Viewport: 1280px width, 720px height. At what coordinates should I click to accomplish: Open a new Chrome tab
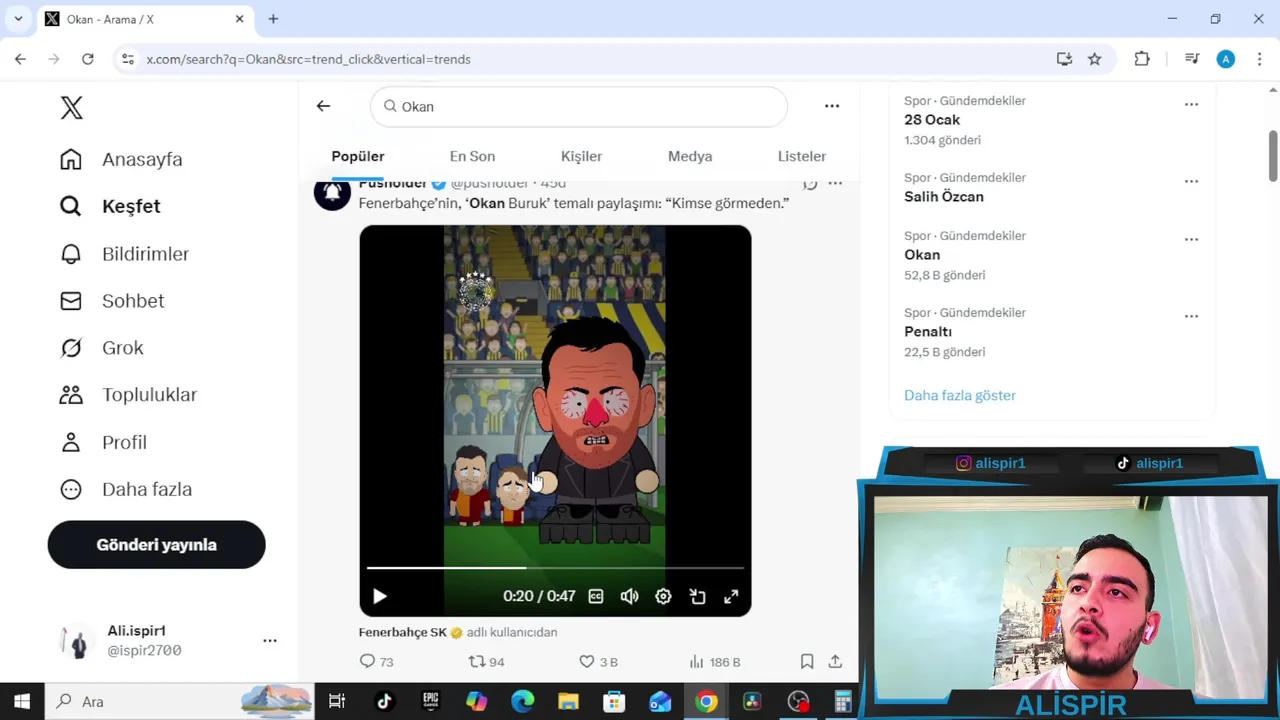point(273,19)
